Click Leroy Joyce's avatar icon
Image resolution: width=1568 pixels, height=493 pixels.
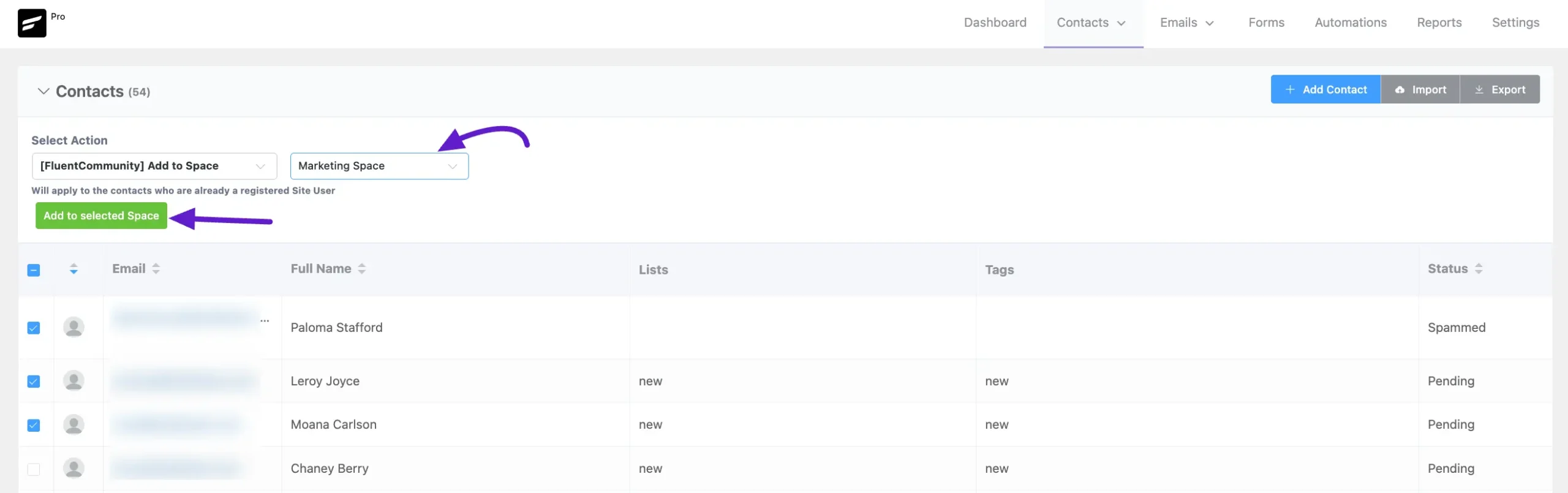tap(73, 381)
